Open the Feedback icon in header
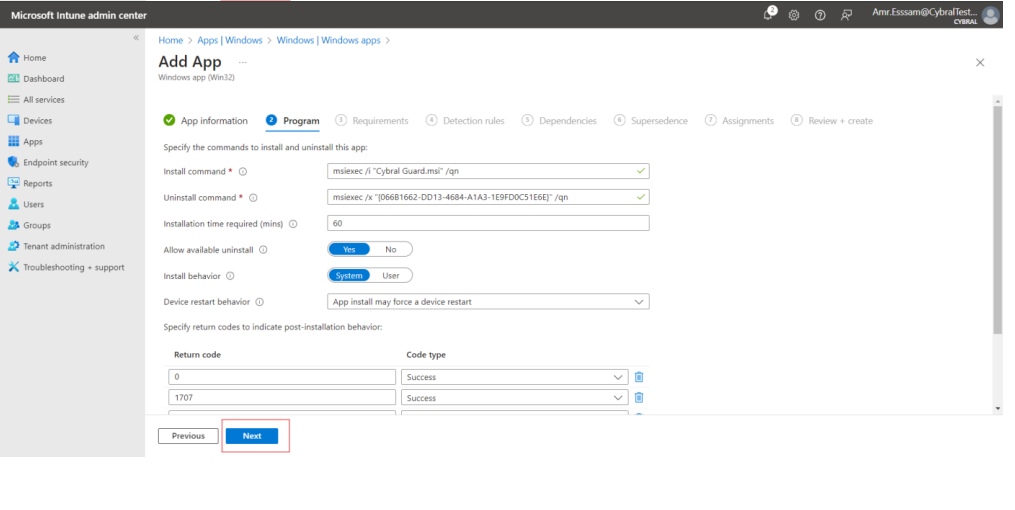 coord(846,15)
